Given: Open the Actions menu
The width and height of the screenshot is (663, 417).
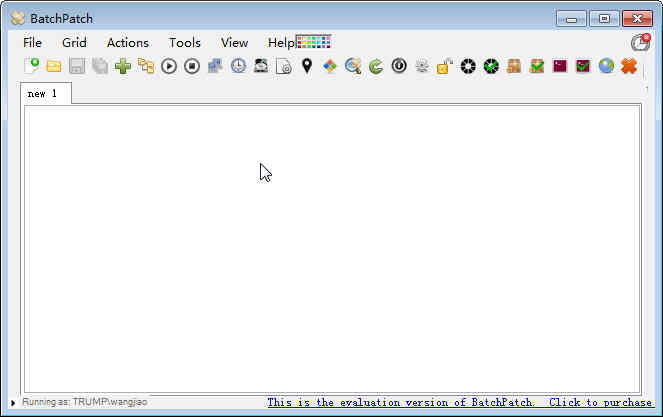Looking at the screenshot, I should click(128, 43).
